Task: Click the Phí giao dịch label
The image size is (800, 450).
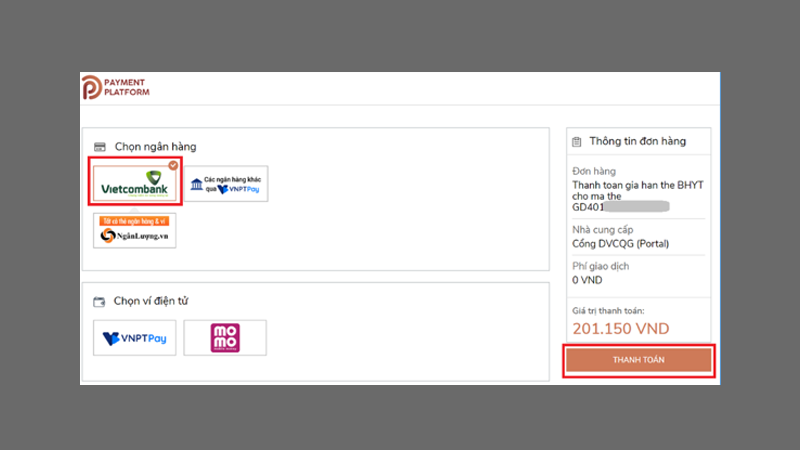Action: click(x=601, y=266)
